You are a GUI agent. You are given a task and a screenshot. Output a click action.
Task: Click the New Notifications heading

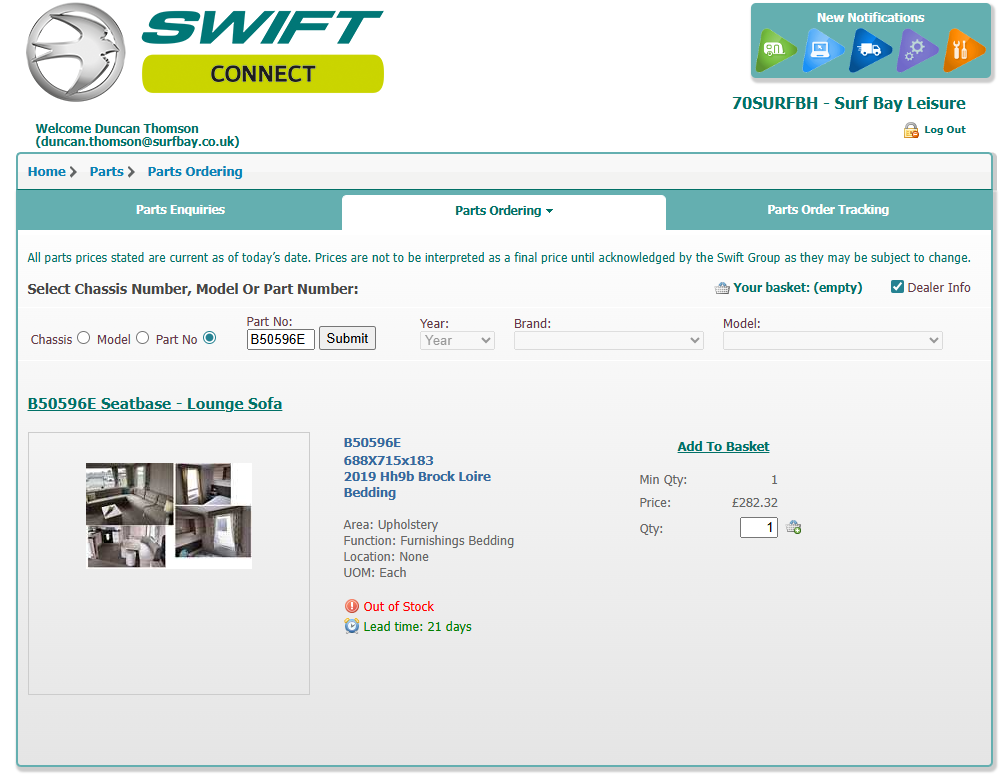pos(871,18)
